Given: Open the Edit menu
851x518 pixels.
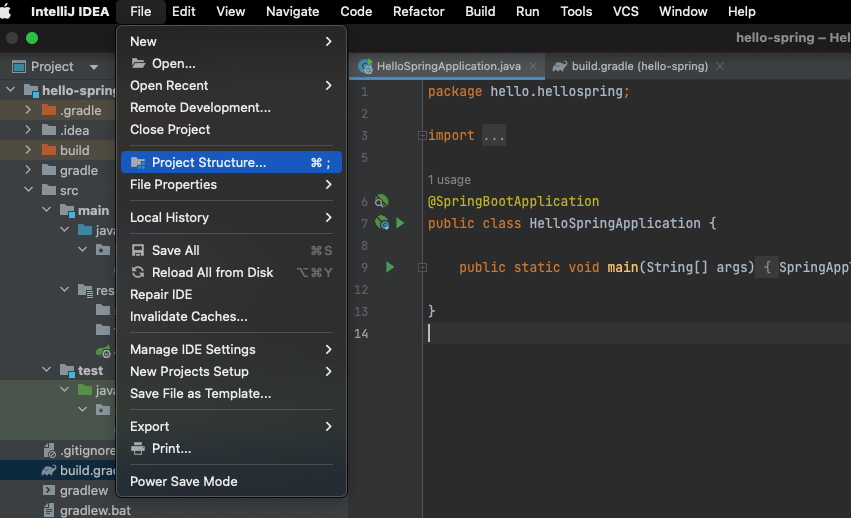Looking at the screenshot, I should pyautogui.click(x=183, y=11).
